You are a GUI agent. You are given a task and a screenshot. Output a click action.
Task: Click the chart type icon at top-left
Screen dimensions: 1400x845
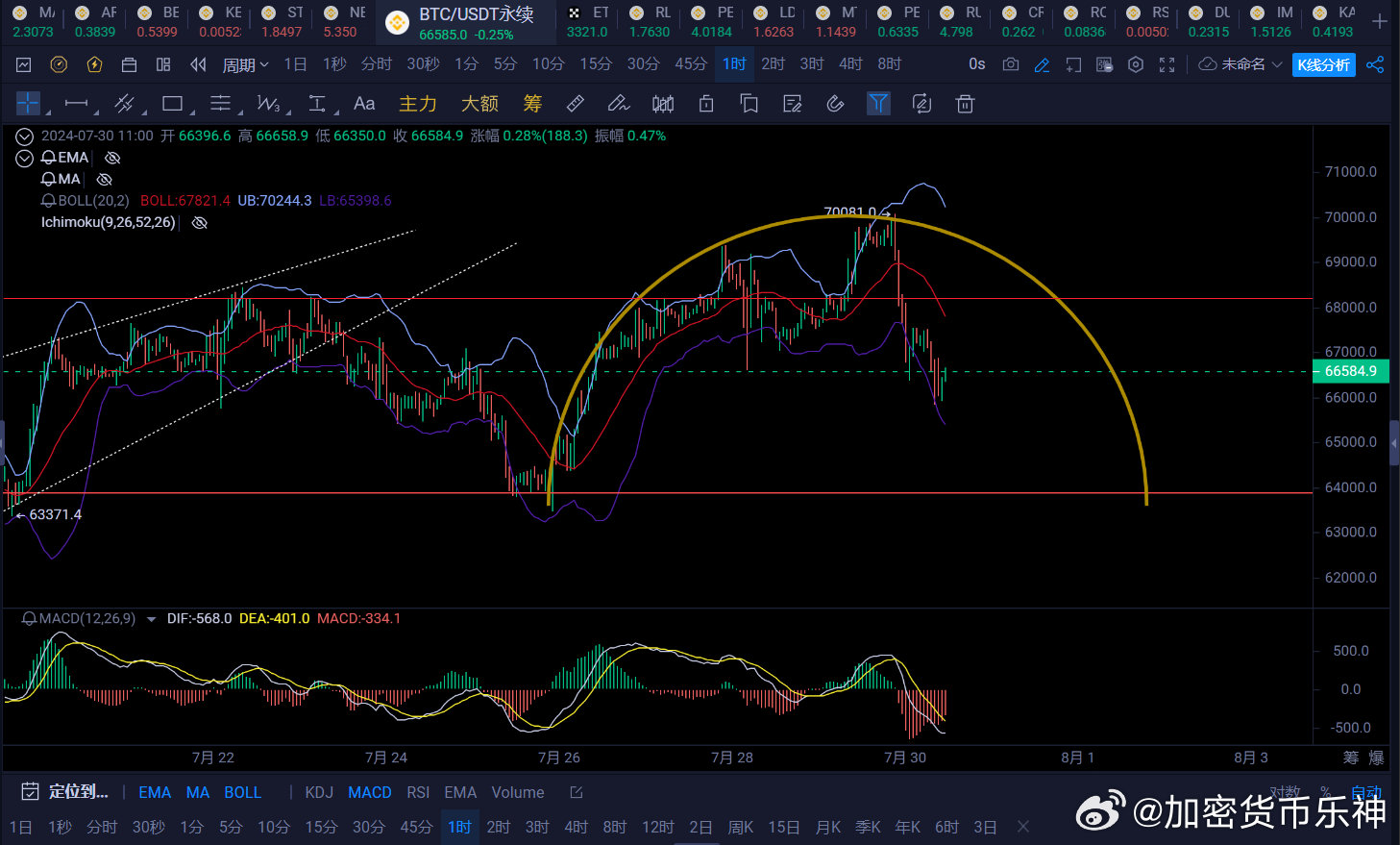(x=24, y=64)
